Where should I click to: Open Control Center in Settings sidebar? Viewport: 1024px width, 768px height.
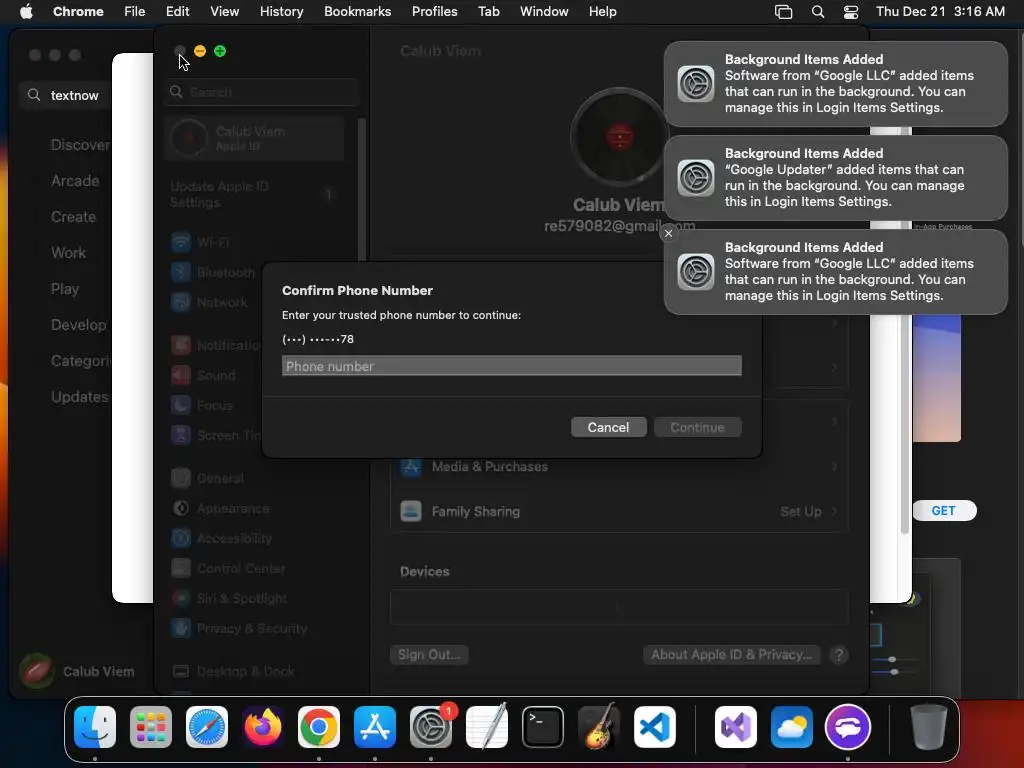228,568
